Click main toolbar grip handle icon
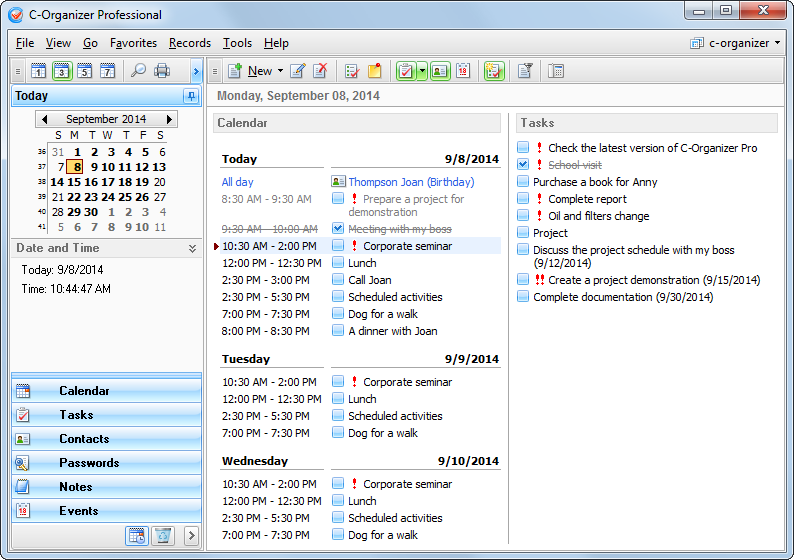Image resolution: width=794 pixels, height=560 pixels. tap(215, 71)
